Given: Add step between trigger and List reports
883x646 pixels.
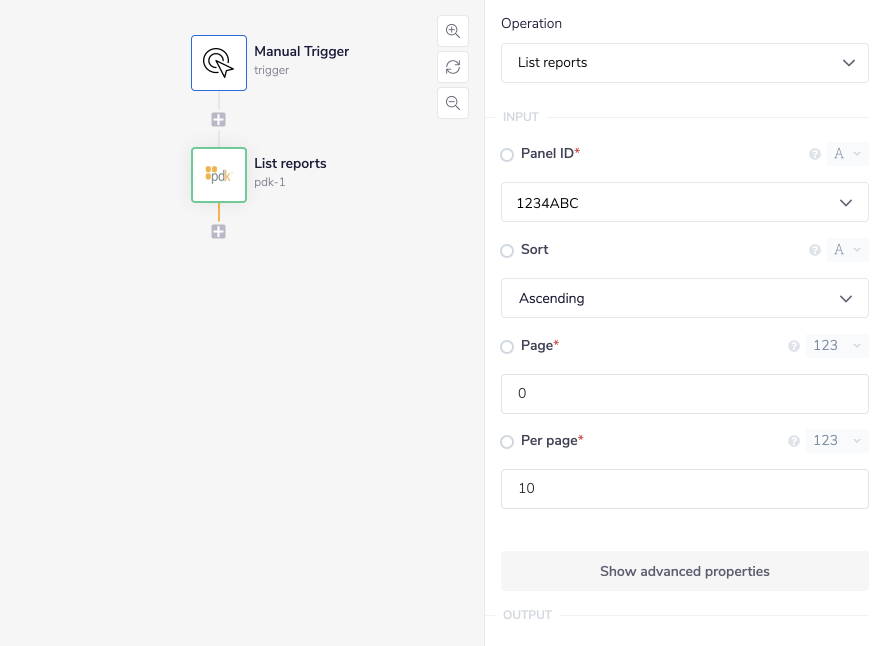Looking at the screenshot, I should point(219,119).
